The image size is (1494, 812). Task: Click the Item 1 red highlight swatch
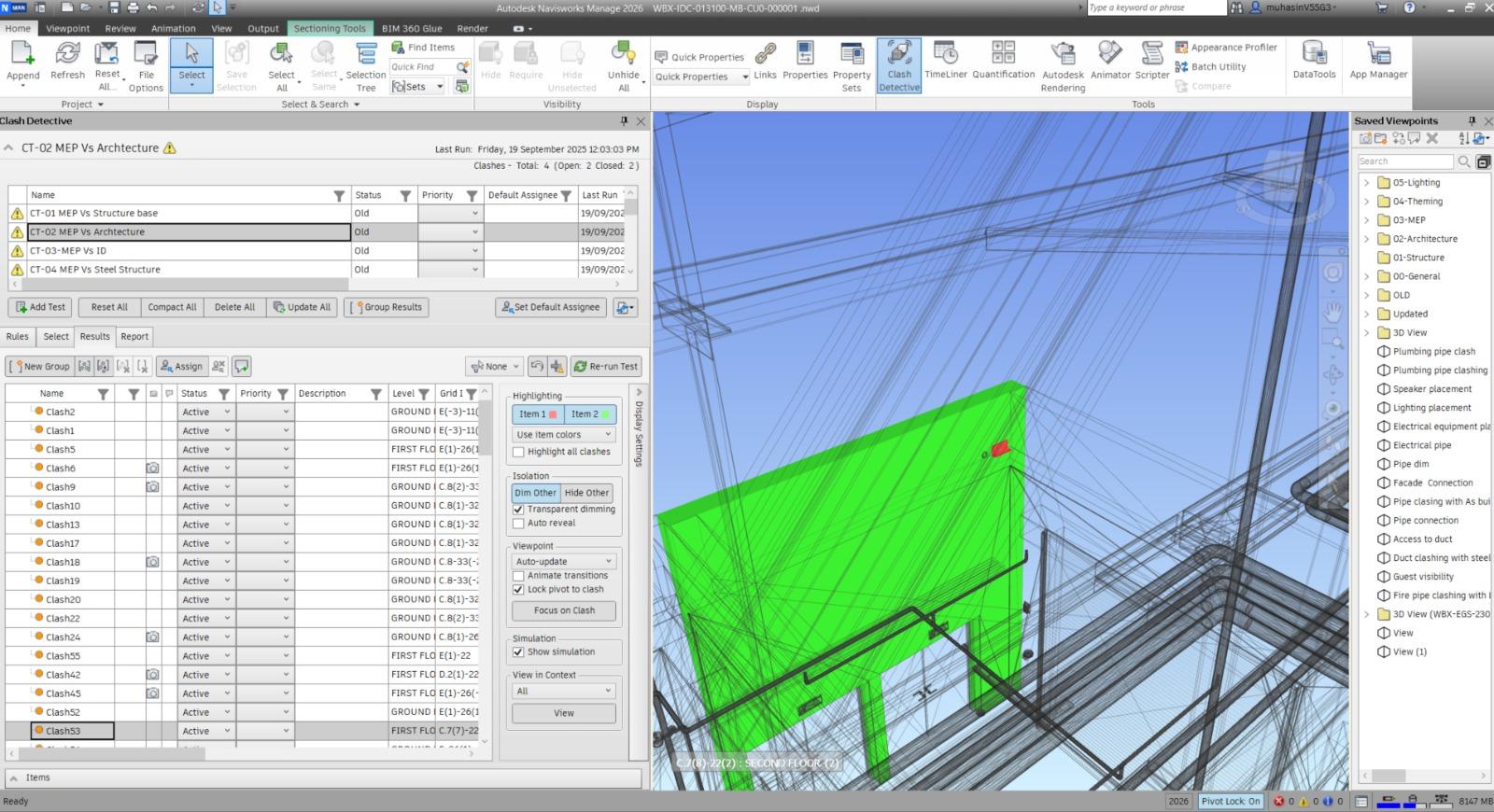[553, 414]
